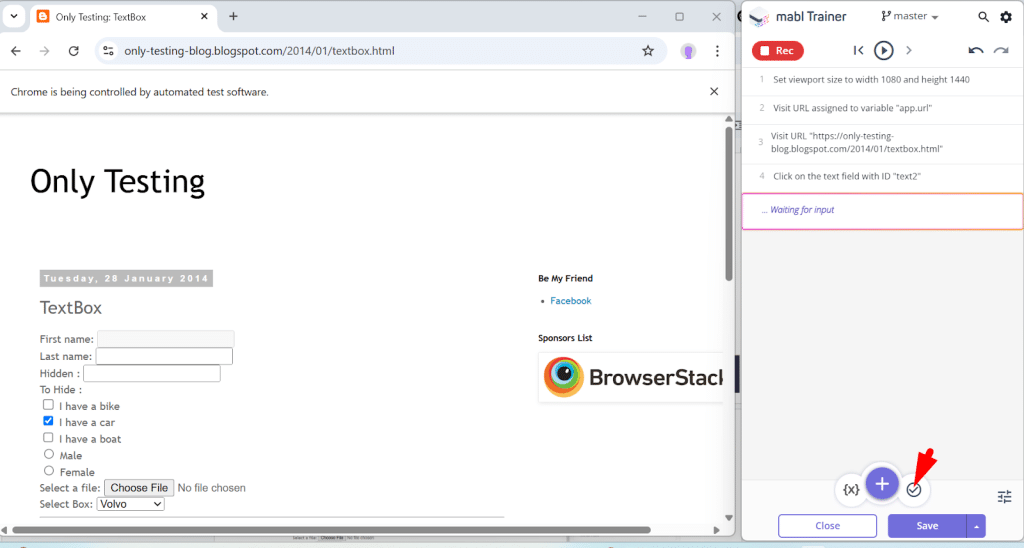This screenshot has width=1024, height=548.
Task: Open mabl Trainer settings gear
Action: pos(1006,17)
